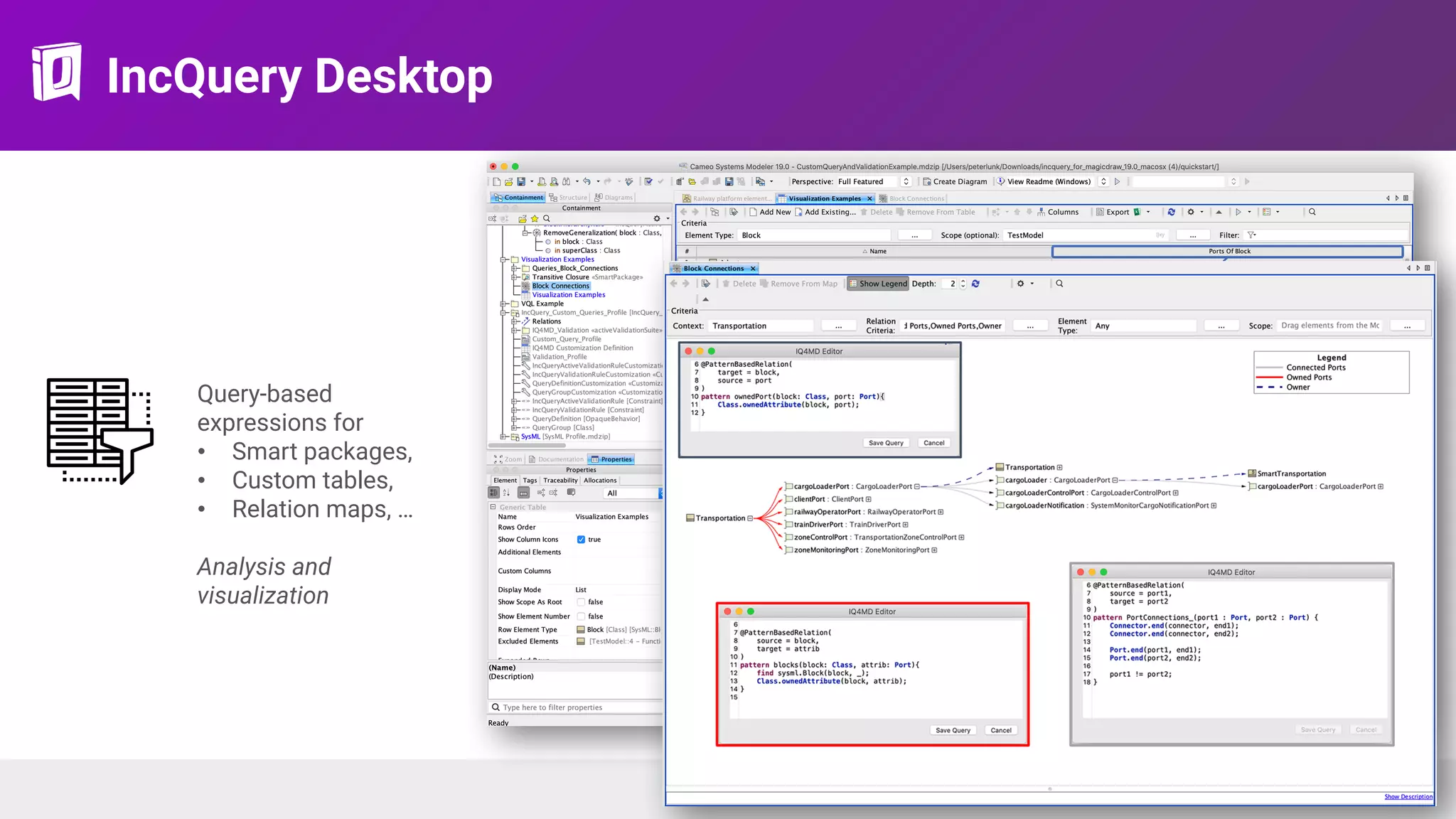Collapse the Generic Table properties group

(x=493, y=507)
